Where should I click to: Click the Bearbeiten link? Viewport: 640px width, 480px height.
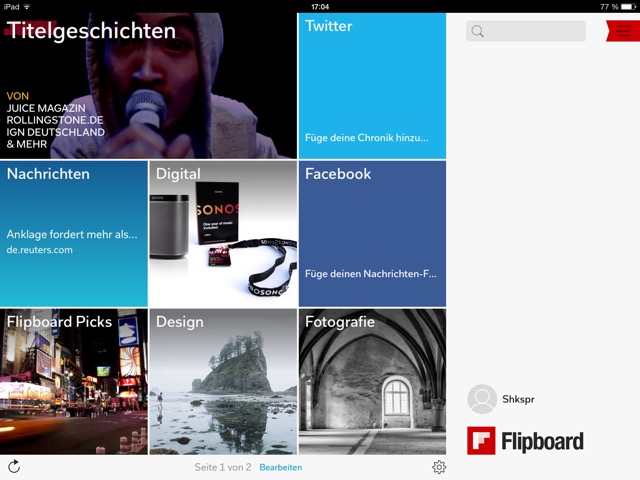coord(280,467)
